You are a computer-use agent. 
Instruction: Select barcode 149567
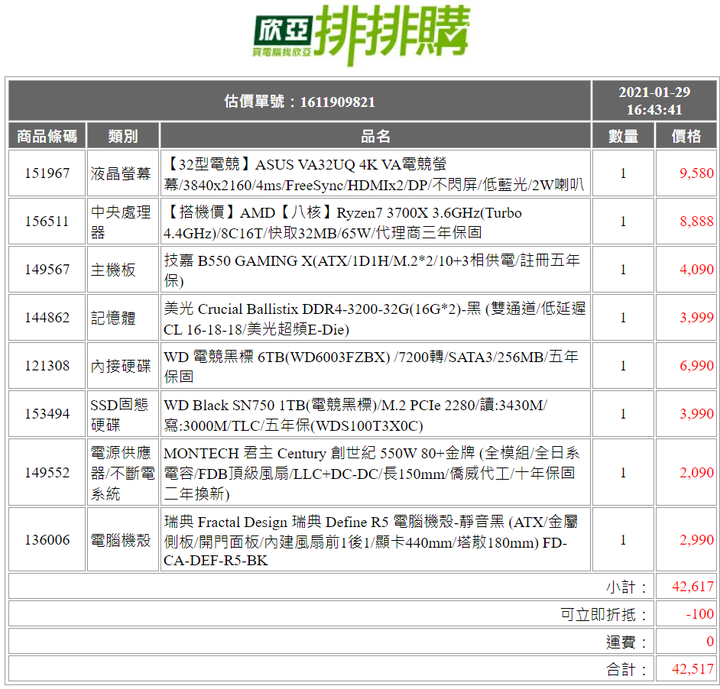click(47, 269)
